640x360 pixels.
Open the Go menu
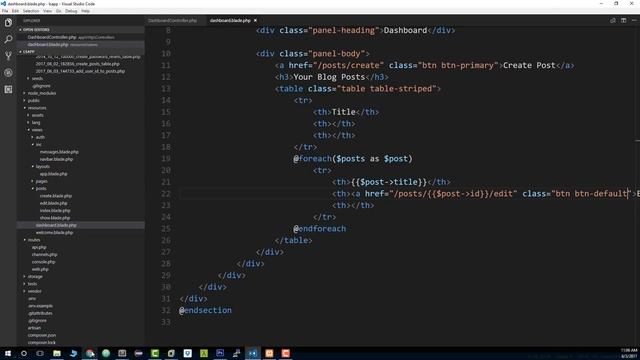pos(58,11)
